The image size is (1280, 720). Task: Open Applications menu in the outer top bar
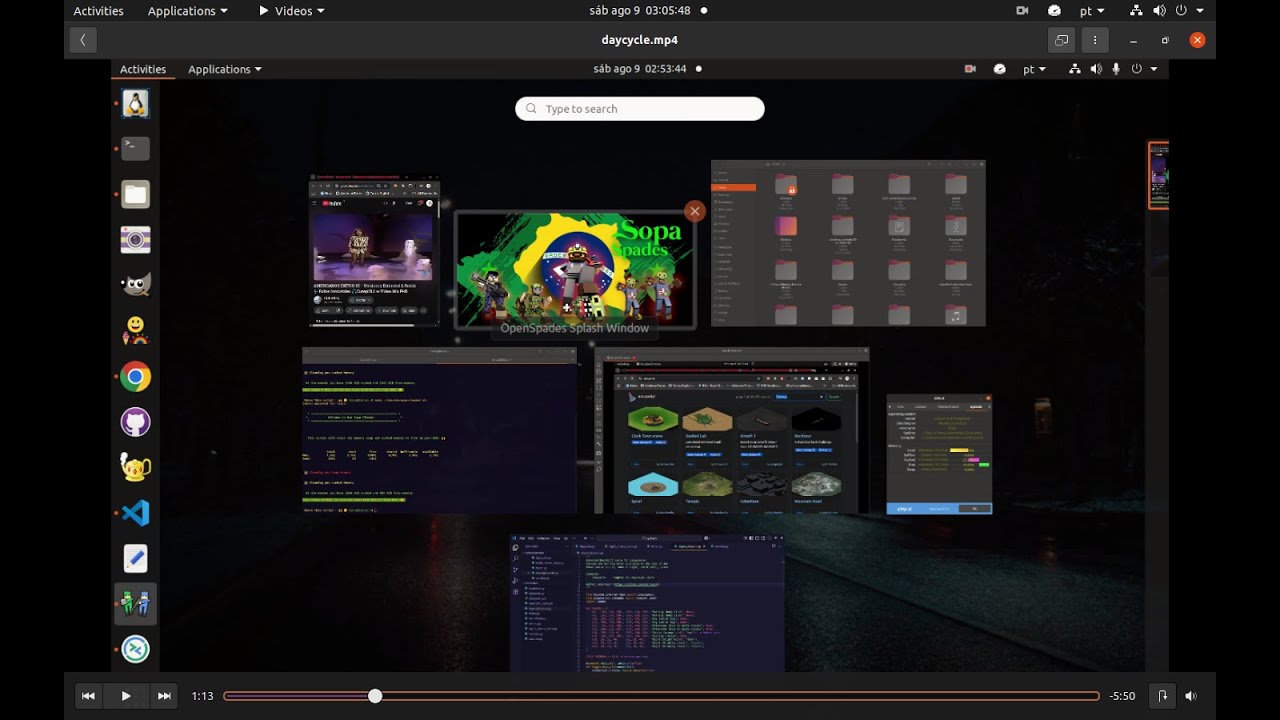[187, 11]
